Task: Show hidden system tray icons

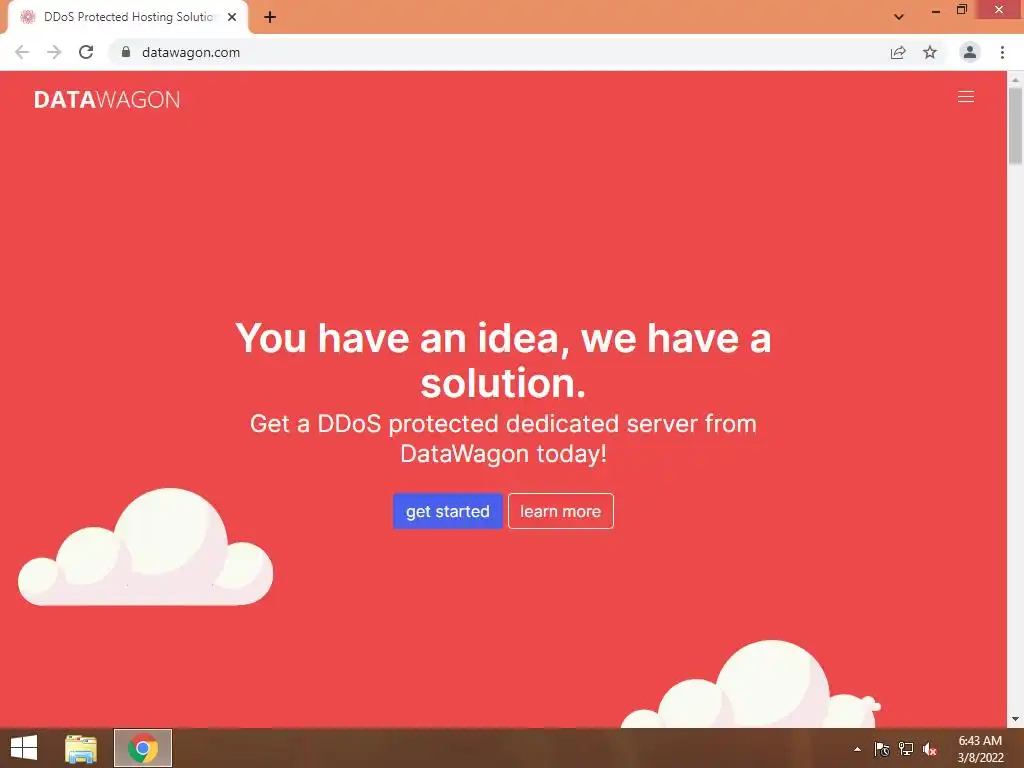Action: (x=857, y=749)
